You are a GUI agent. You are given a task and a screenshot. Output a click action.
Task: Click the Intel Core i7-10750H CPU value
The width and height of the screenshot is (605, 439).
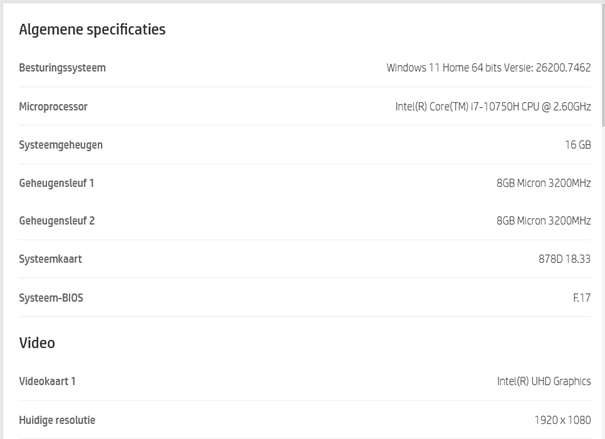pyautogui.click(x=492, y=106)
